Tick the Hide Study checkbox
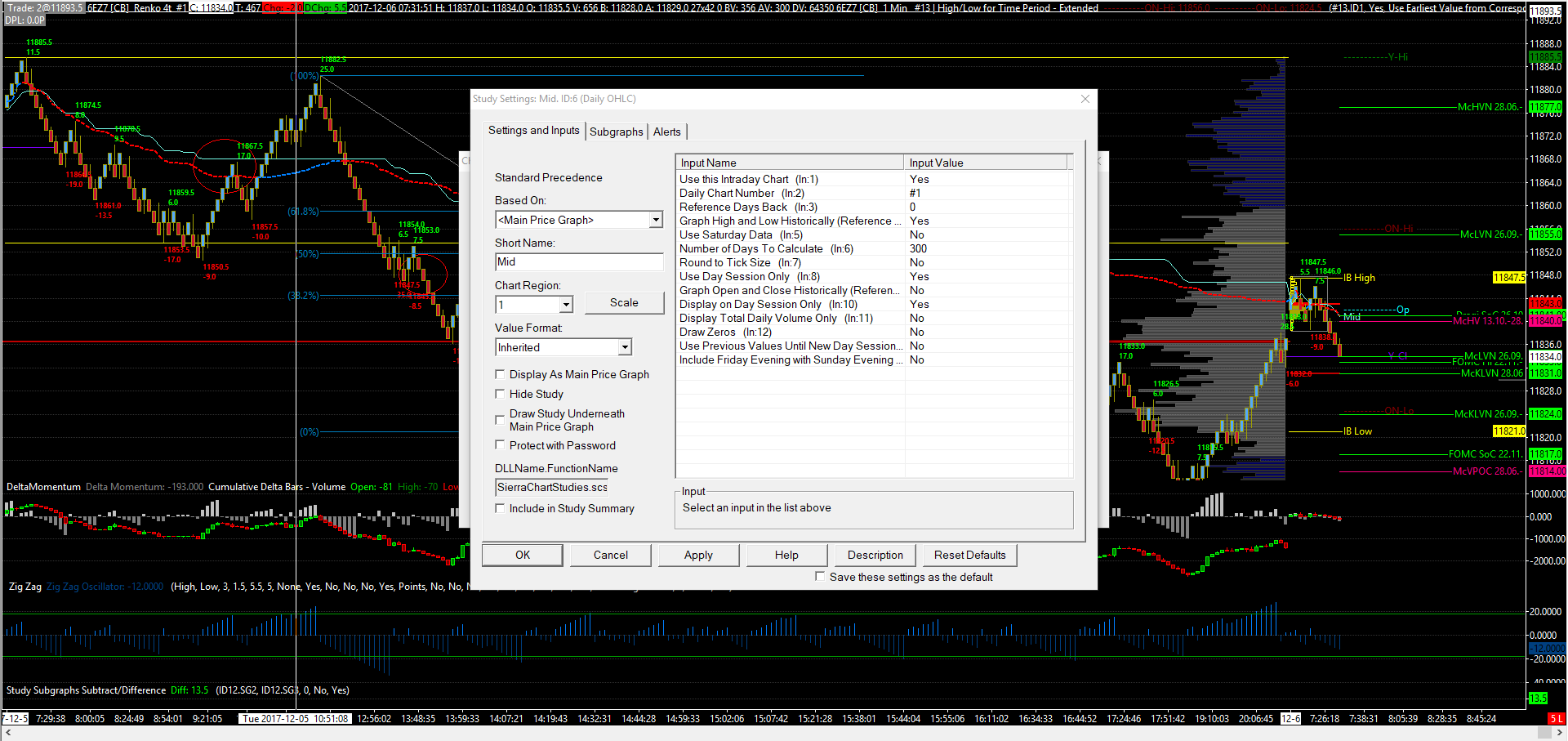Screen dimensions: 1568x741 pyautogui.click(x=500, y=394)
